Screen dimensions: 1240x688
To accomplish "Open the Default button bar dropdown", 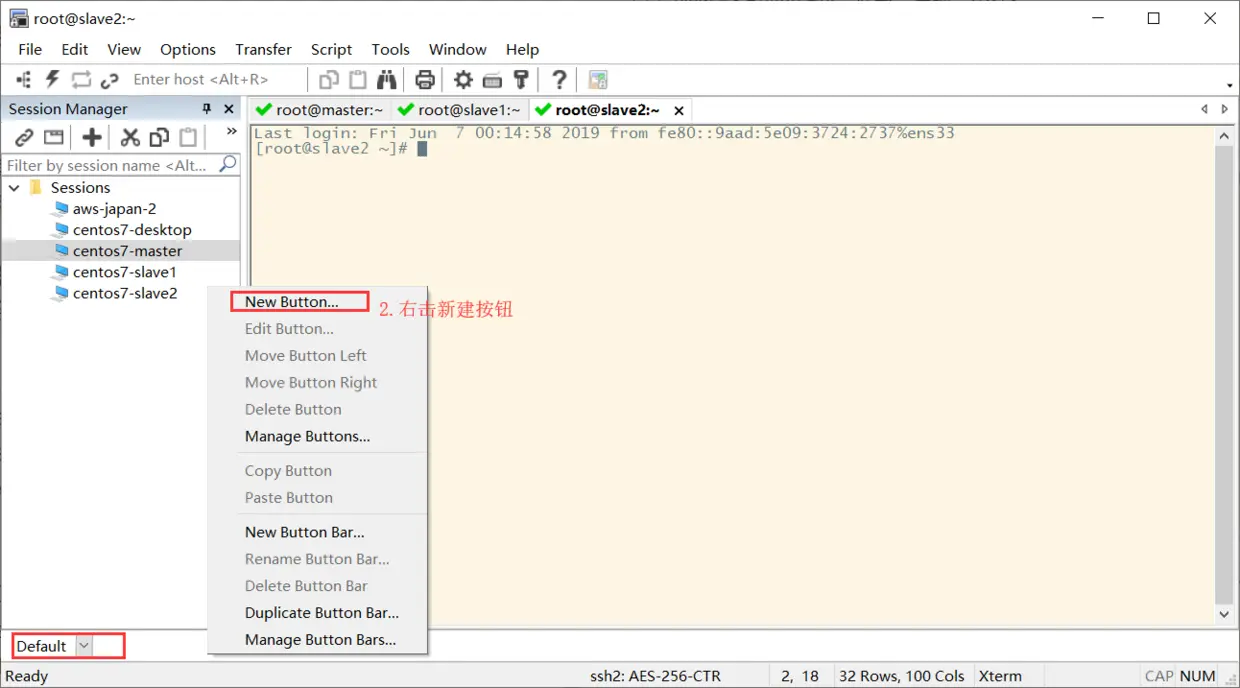I will point(84,646).
